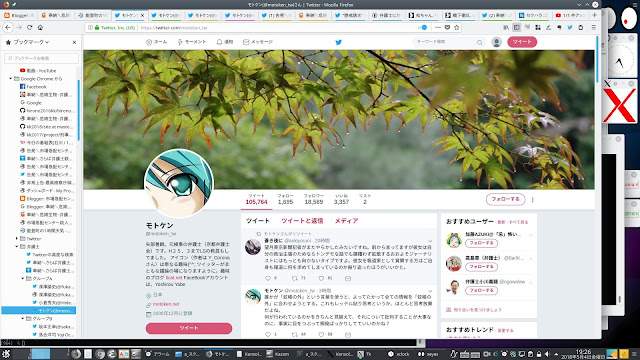The image size is (640, 360).
Task: Open Twitter Home (ホーム) nav item
Action: pyautogui.click(x=157, y=42)
